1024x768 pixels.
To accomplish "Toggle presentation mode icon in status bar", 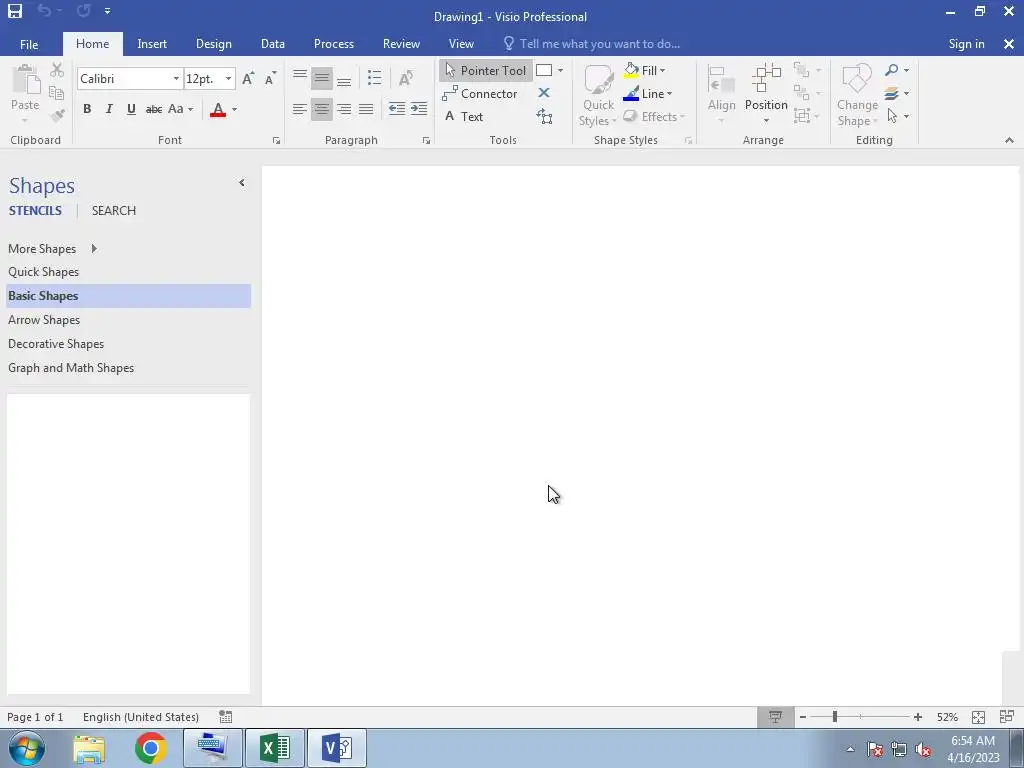I will click(775, 717).
